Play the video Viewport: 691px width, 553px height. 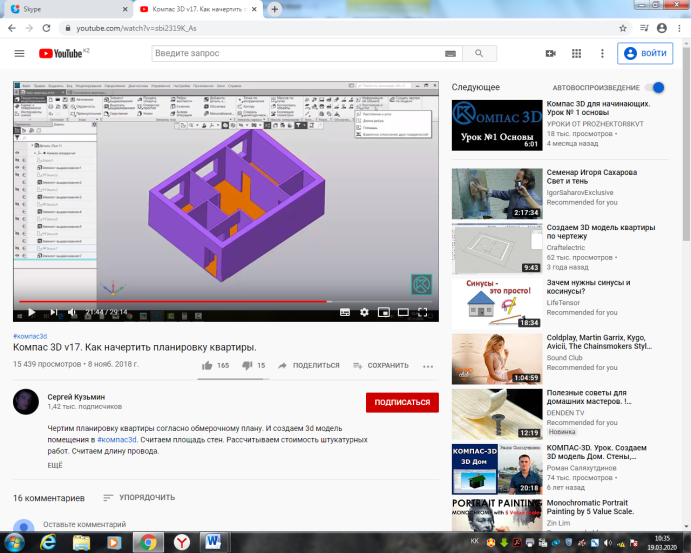click(31, 312)
